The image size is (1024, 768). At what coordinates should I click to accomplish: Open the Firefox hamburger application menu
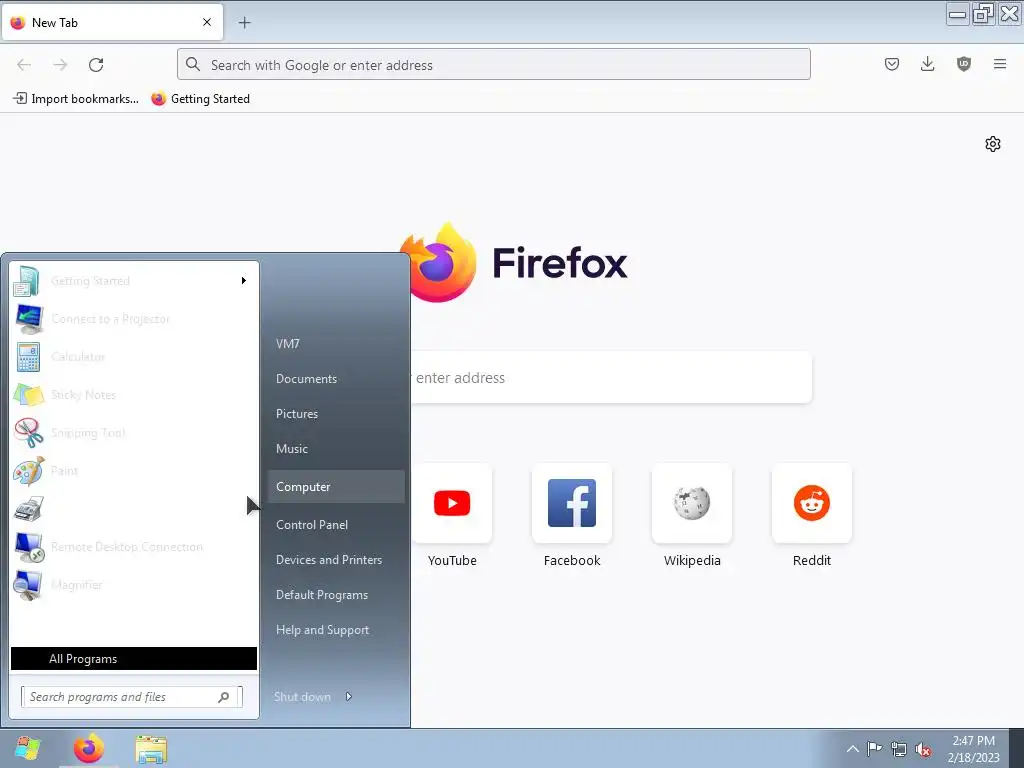tap(999, 64)
